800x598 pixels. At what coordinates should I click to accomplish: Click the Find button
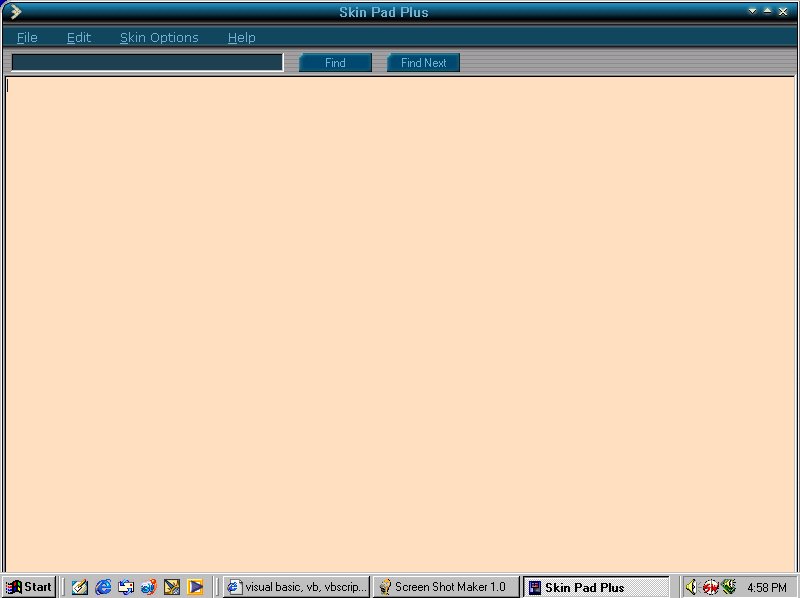pyautogui.click(x=335, y=63)
